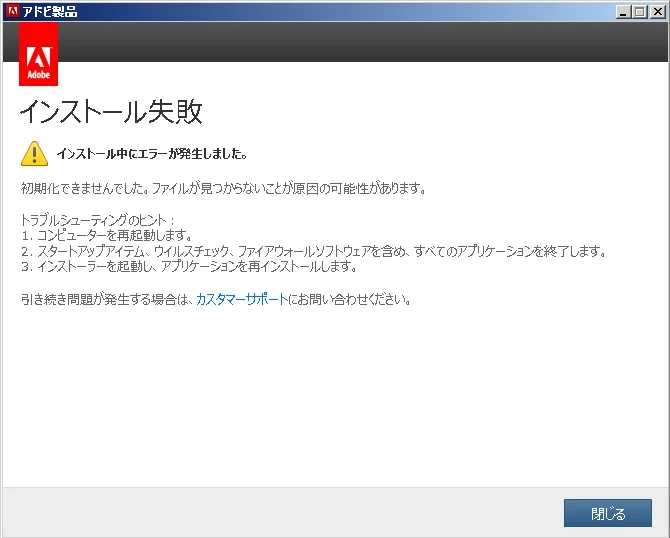Viewport: 670px width, 538px height.
Task: Open the カスタマーサポート link
Action: pyautogui.click(x=242, y=299)
